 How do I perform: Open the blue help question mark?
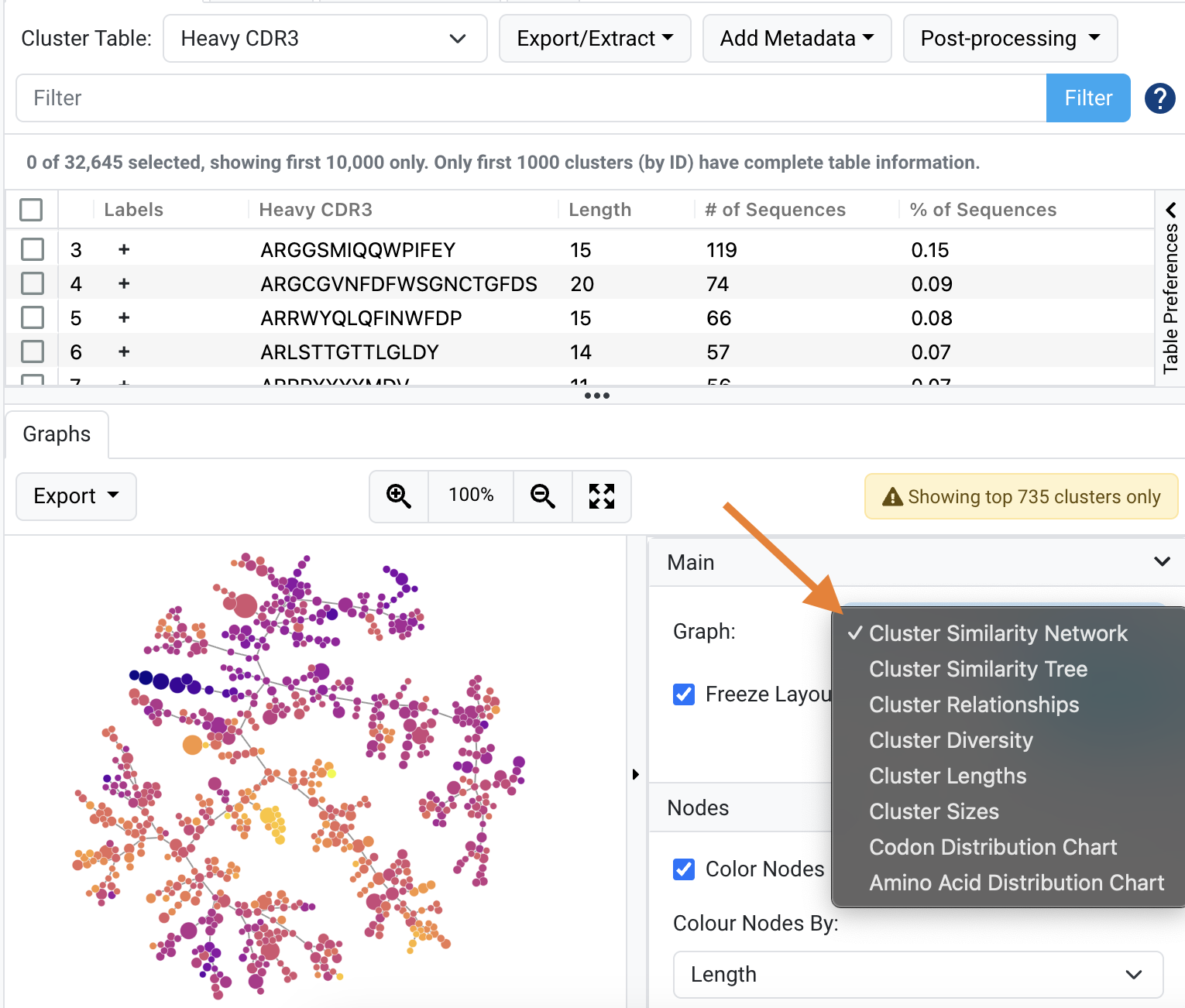(x=1159, y=98)
